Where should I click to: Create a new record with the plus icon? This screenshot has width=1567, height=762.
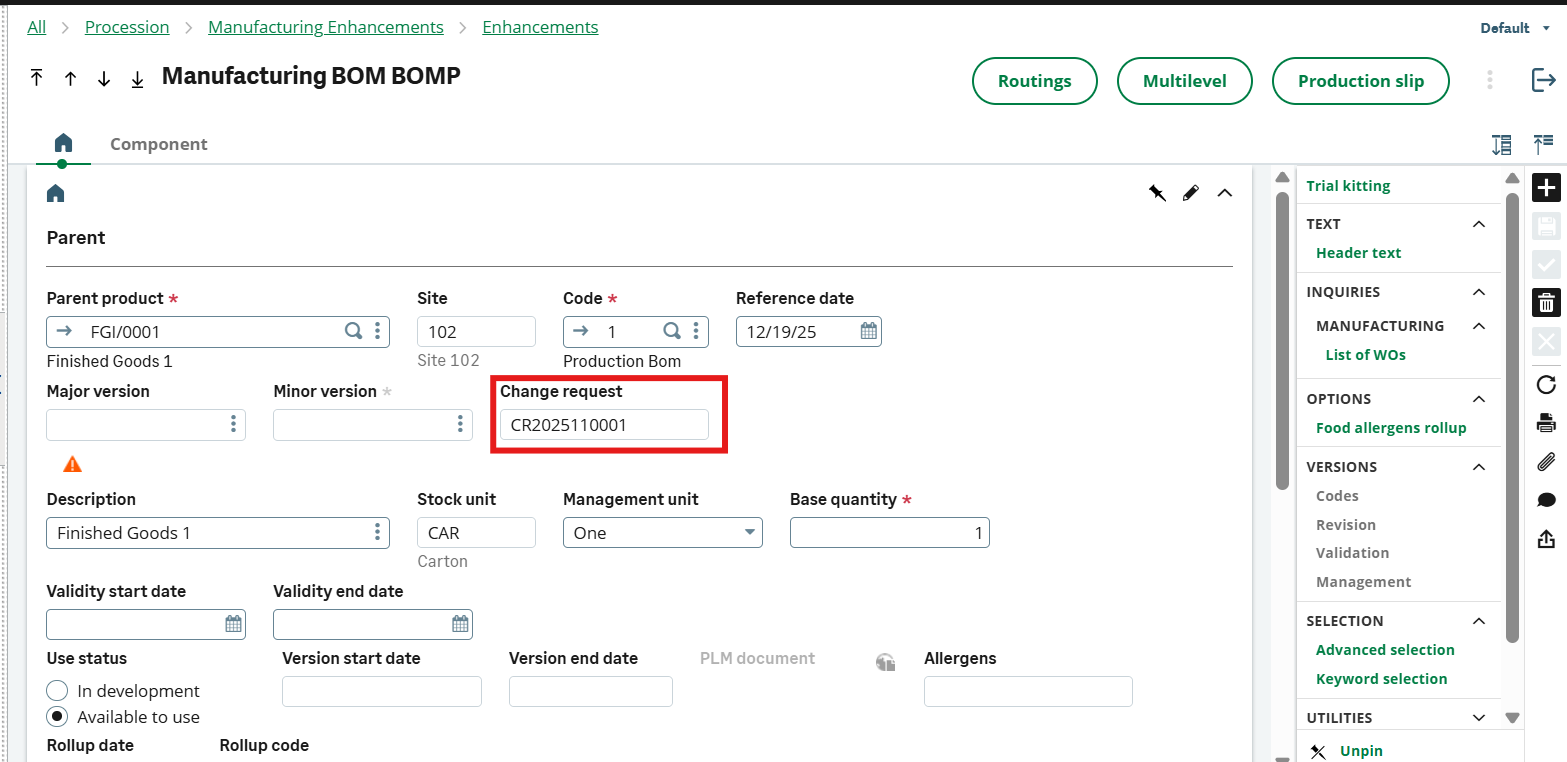coord(1546,187)
